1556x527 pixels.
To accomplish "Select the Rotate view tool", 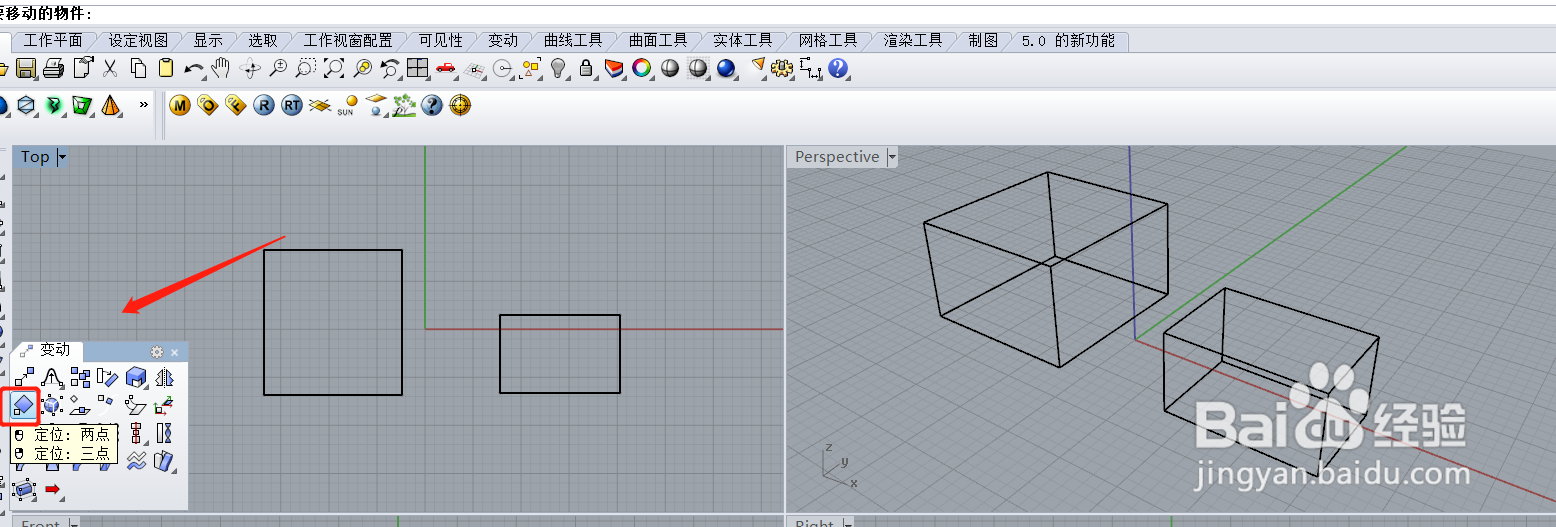I will click(x=250, y=68).
